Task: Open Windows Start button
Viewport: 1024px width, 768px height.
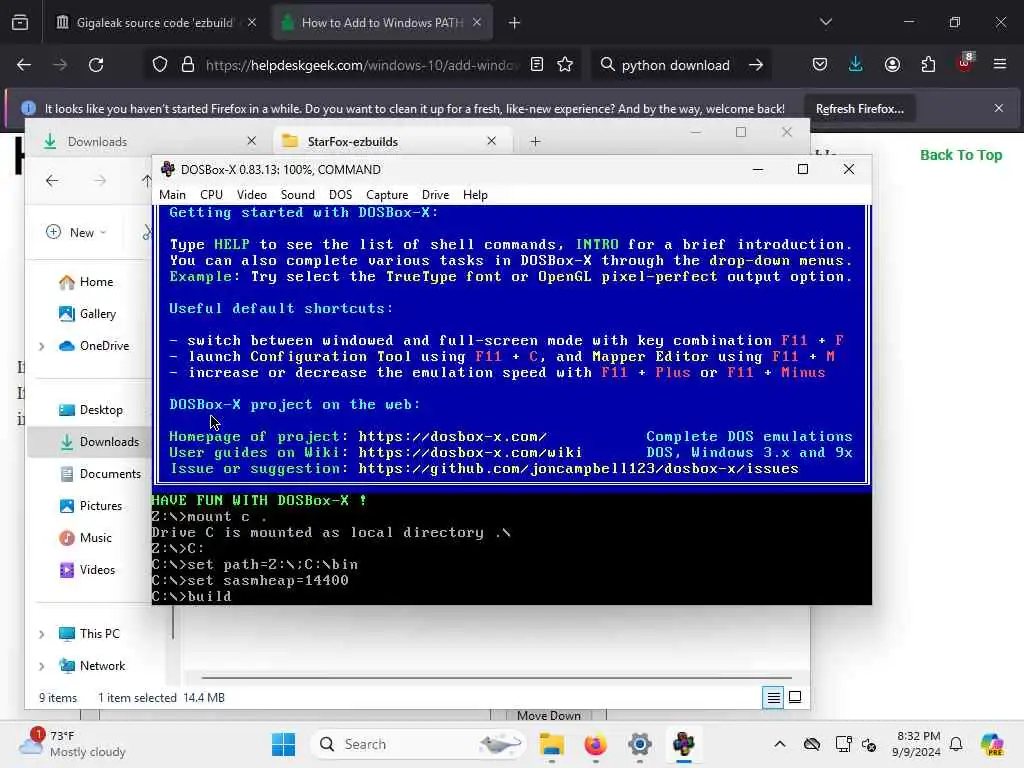Action: (x=283, y=744)
